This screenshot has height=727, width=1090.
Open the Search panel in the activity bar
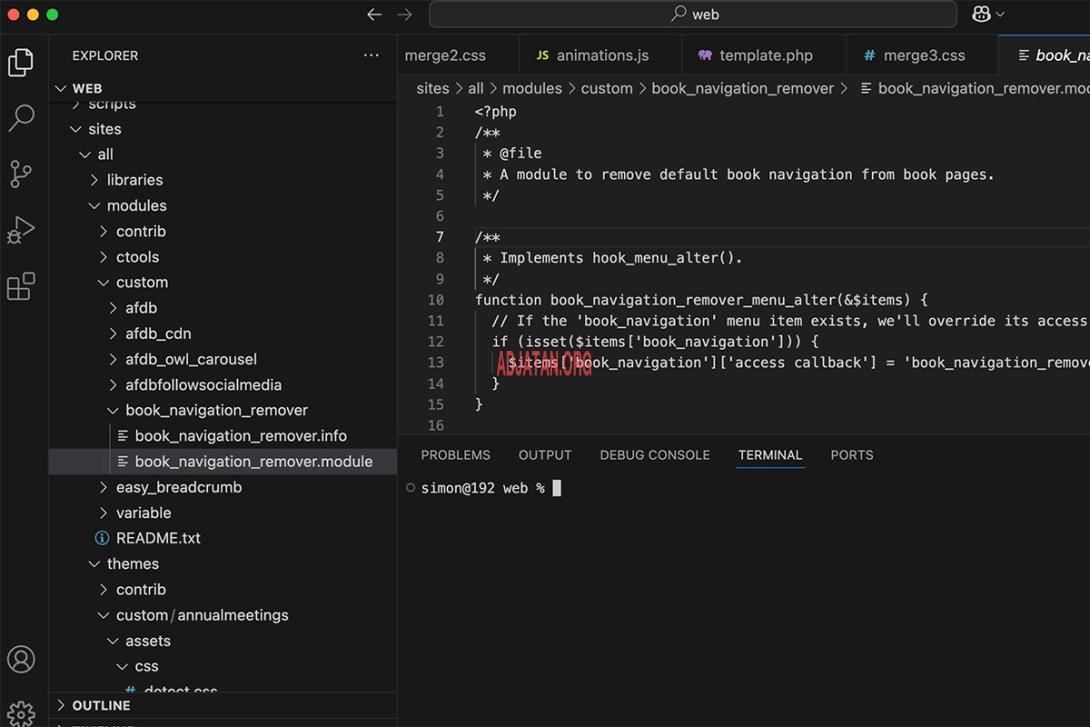[x=21, y=117]
